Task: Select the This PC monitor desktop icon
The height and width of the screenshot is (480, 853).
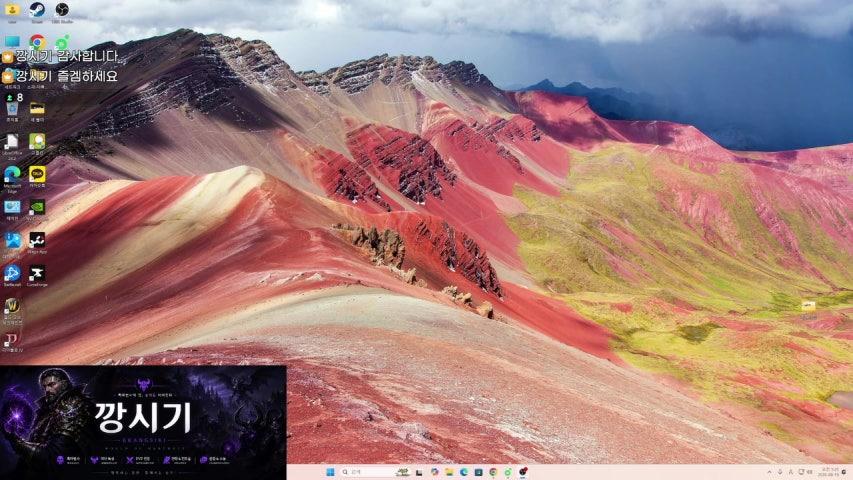Action: click(12, 42)
